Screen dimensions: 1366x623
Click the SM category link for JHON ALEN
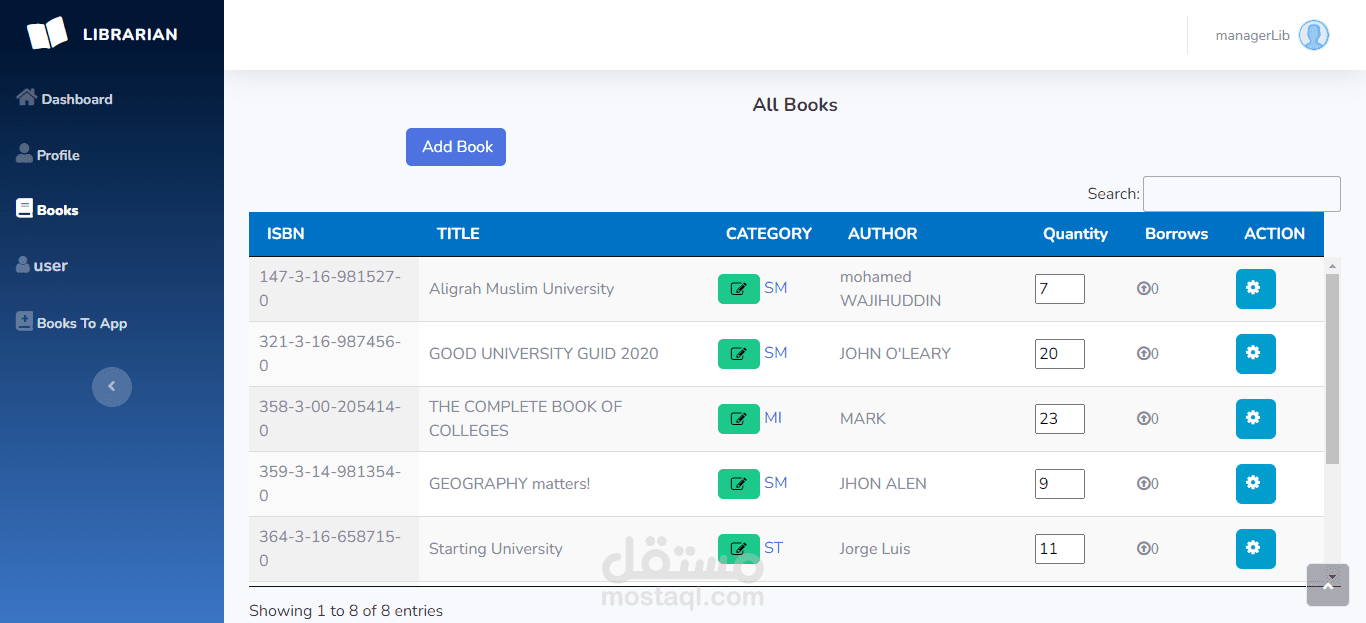tap(776, 483)
